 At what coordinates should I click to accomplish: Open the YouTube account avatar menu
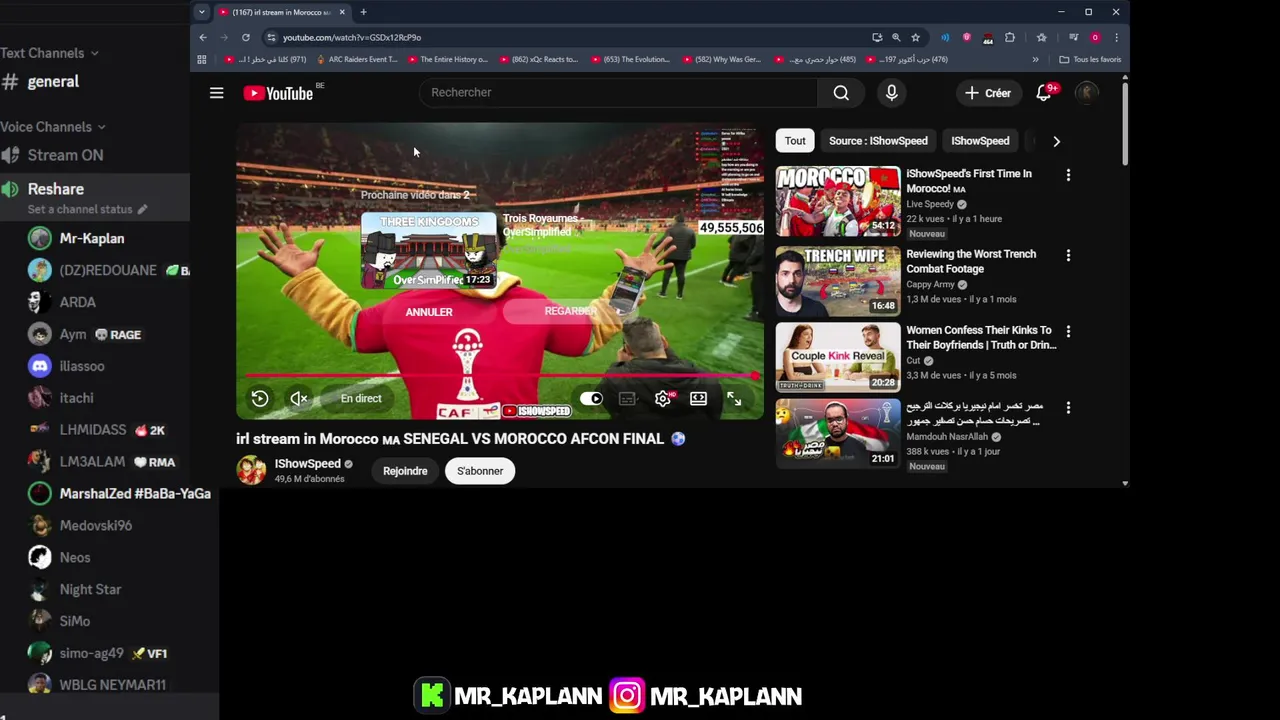1086,93
